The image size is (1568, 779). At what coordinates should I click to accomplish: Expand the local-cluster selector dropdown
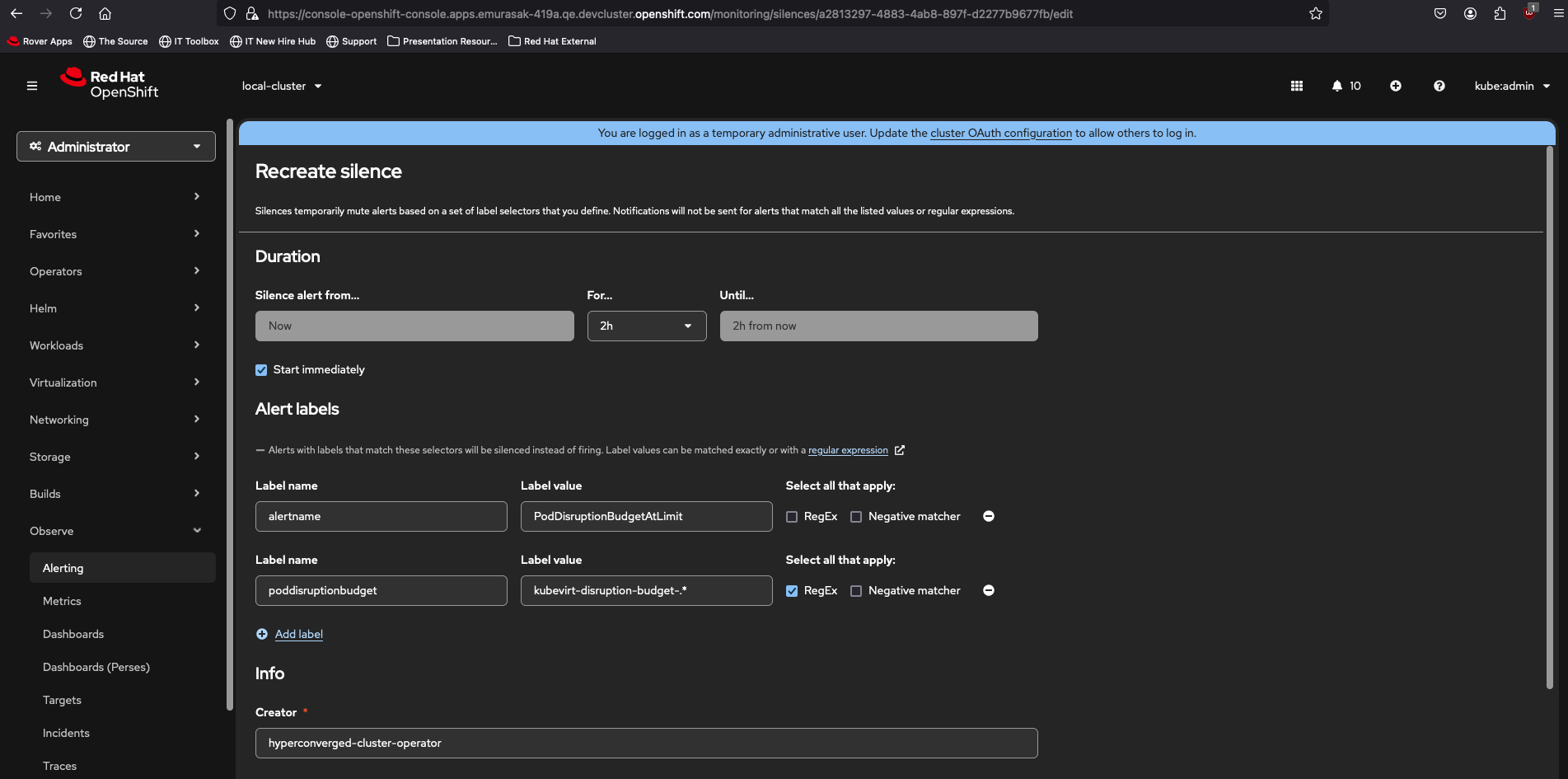coord(282,86)
